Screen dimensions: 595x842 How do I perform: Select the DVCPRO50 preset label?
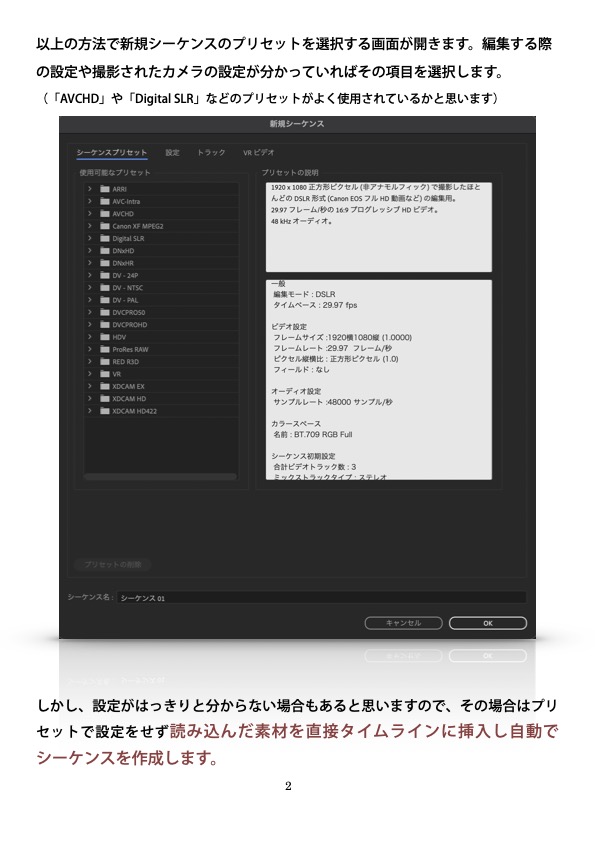pos(129,313)
